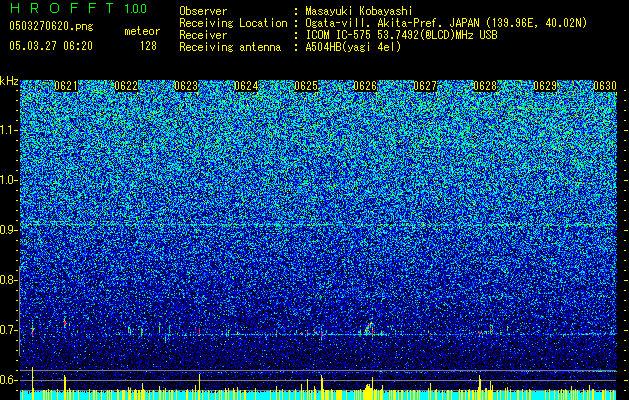The image size is (629, 400).
Task: Click the 1.1 kHz axis label
Action: tap(8, 130)
